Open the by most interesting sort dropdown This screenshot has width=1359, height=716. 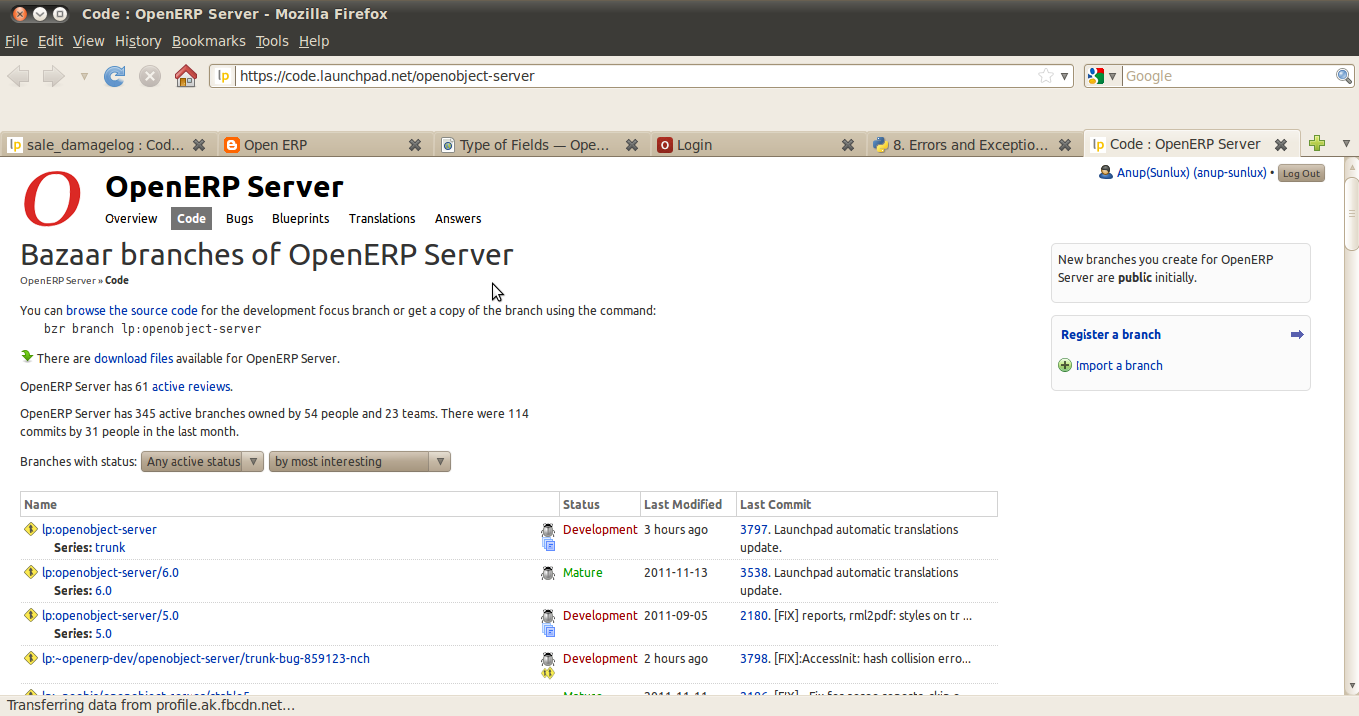pos(358,461)
